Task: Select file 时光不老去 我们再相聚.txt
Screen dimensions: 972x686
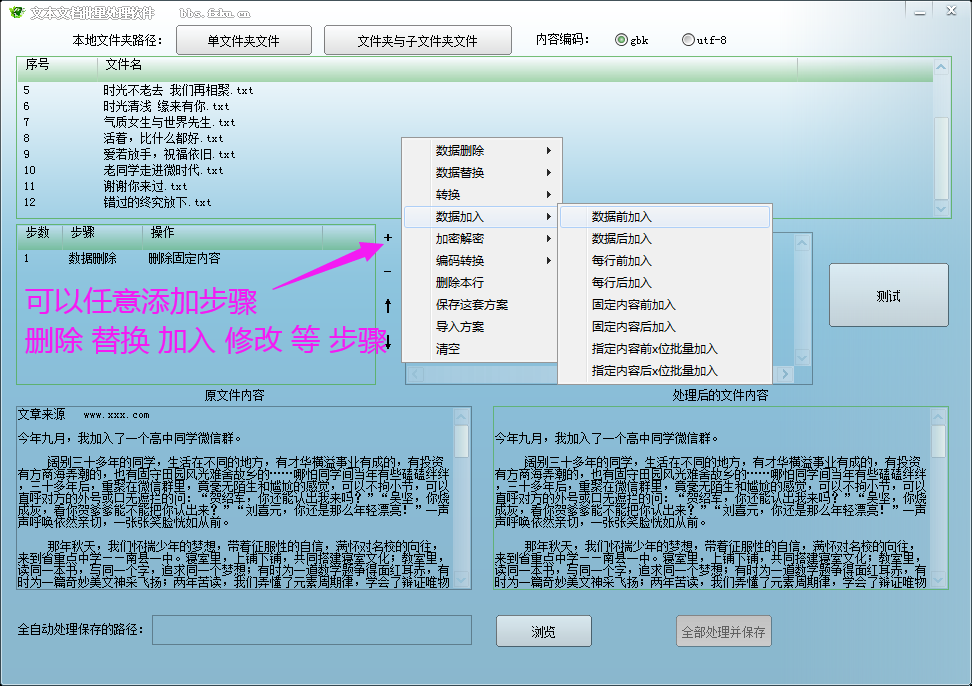Action: pos(178,90)
